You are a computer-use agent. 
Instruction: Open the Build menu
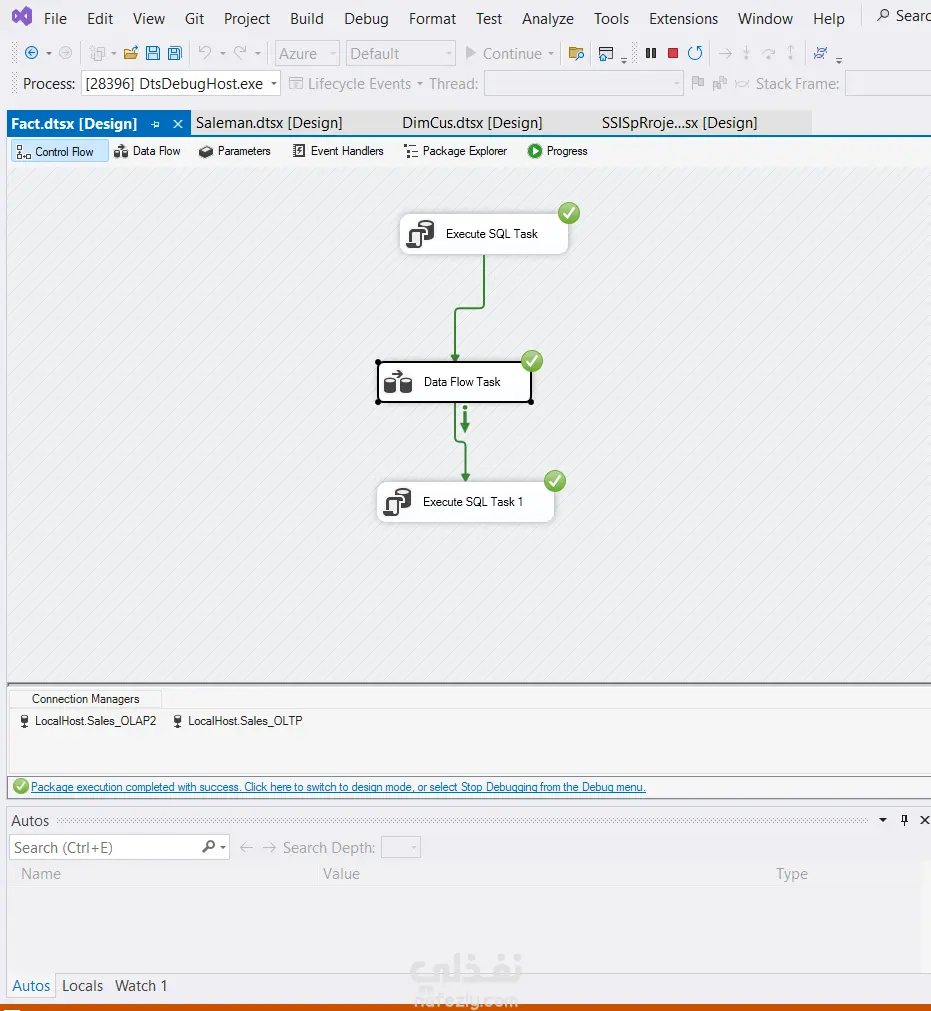coord(307,19)
